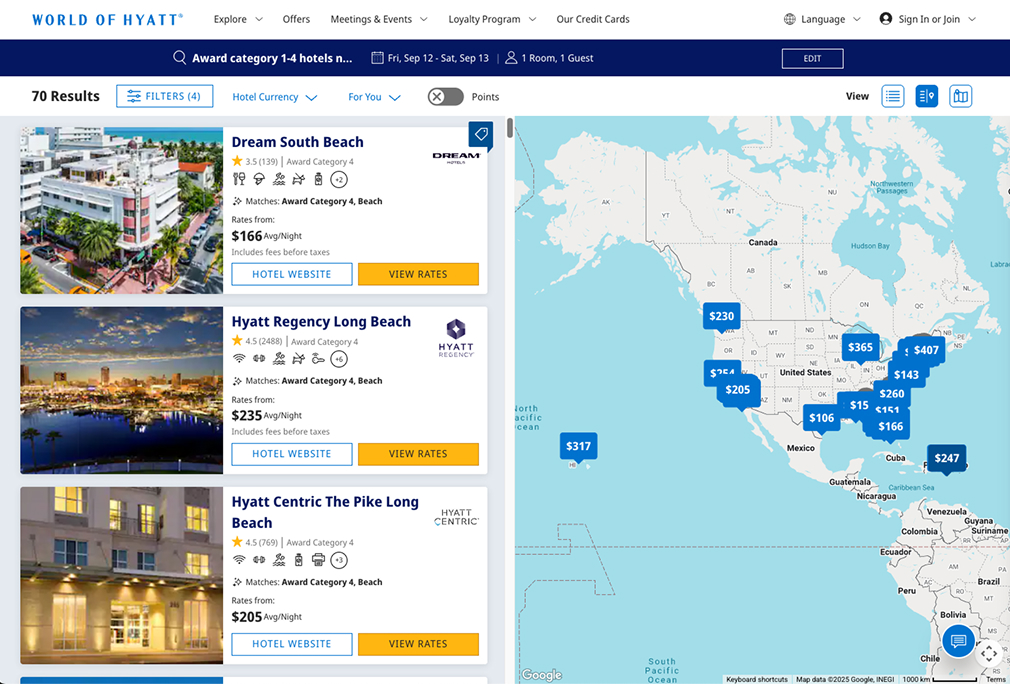Open the chat bubble icon
1010x684 pixels.
pyautogui.click(x=958, y=641)
